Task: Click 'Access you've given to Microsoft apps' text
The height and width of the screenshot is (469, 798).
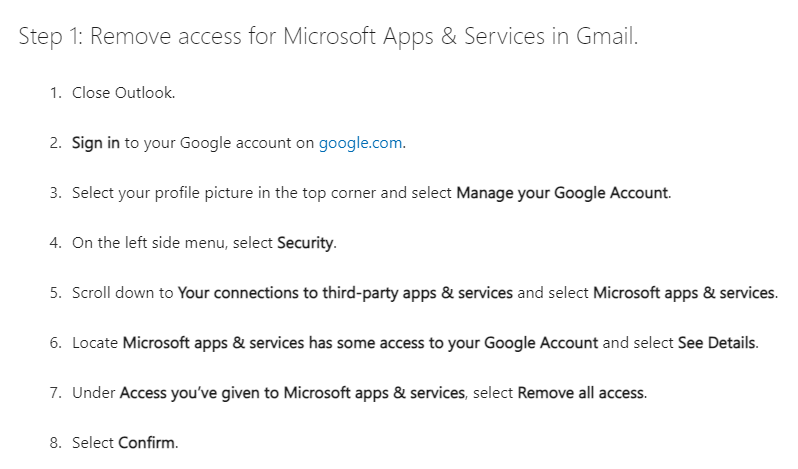Action: tap(292, 393)
